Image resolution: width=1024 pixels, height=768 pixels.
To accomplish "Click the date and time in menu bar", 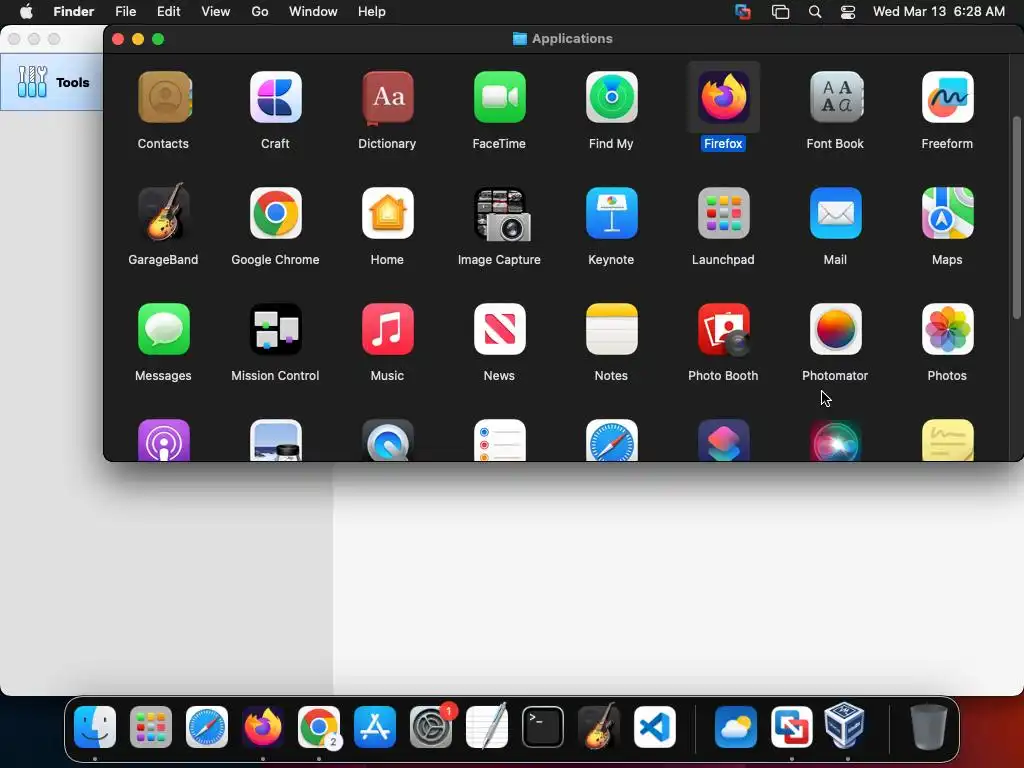I will 938,12.
